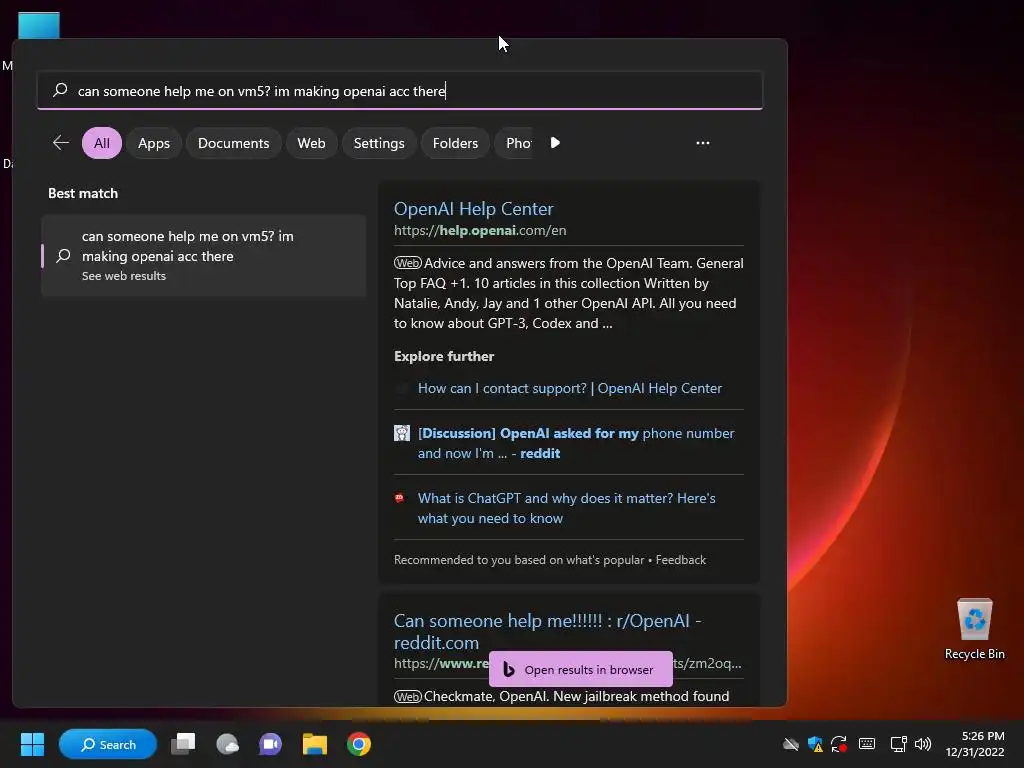
Task: Click the volume speaker tray icon
Action: [x=923, y=744]
